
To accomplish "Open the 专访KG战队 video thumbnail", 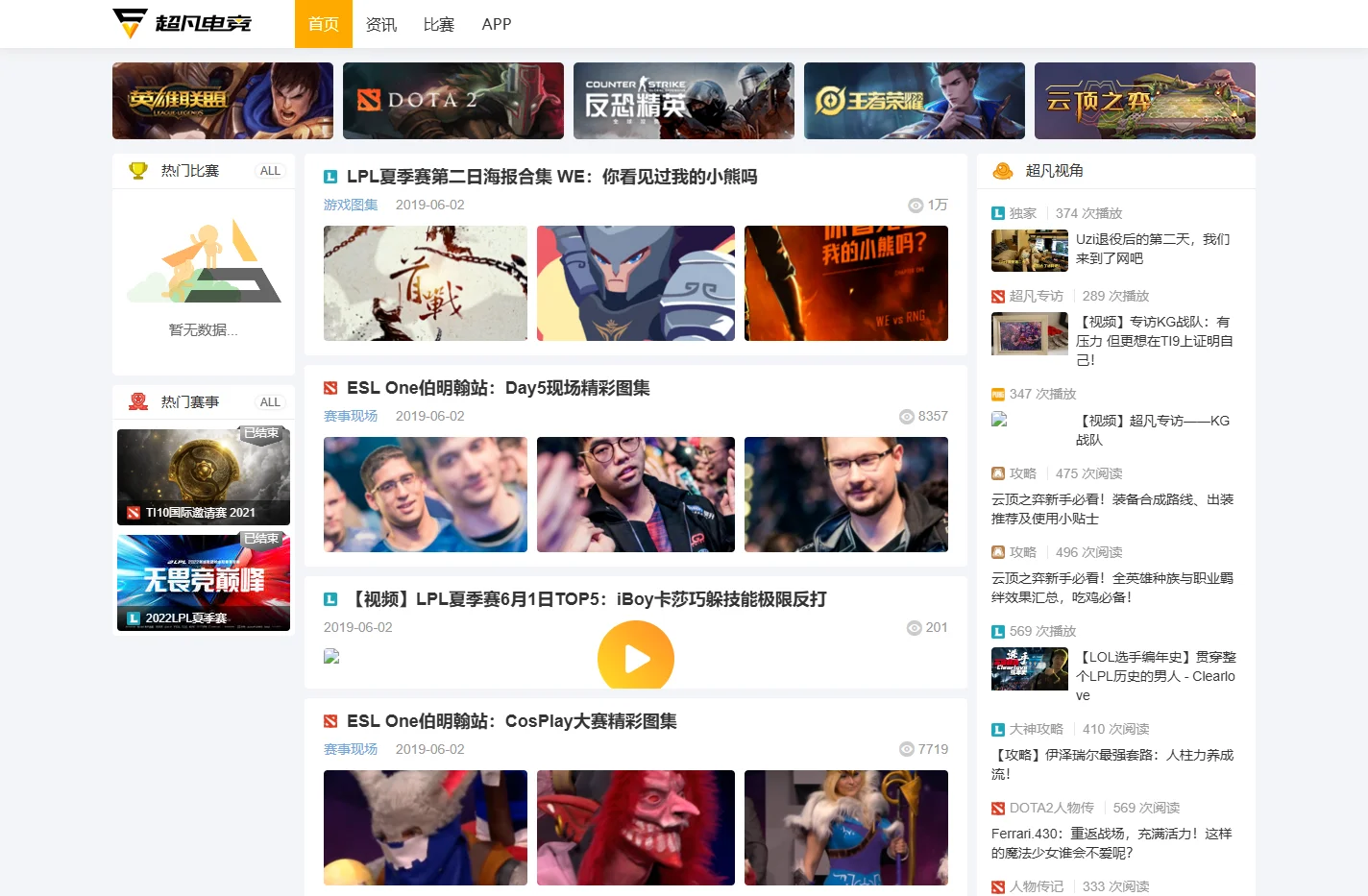I will pos(1030,334).
